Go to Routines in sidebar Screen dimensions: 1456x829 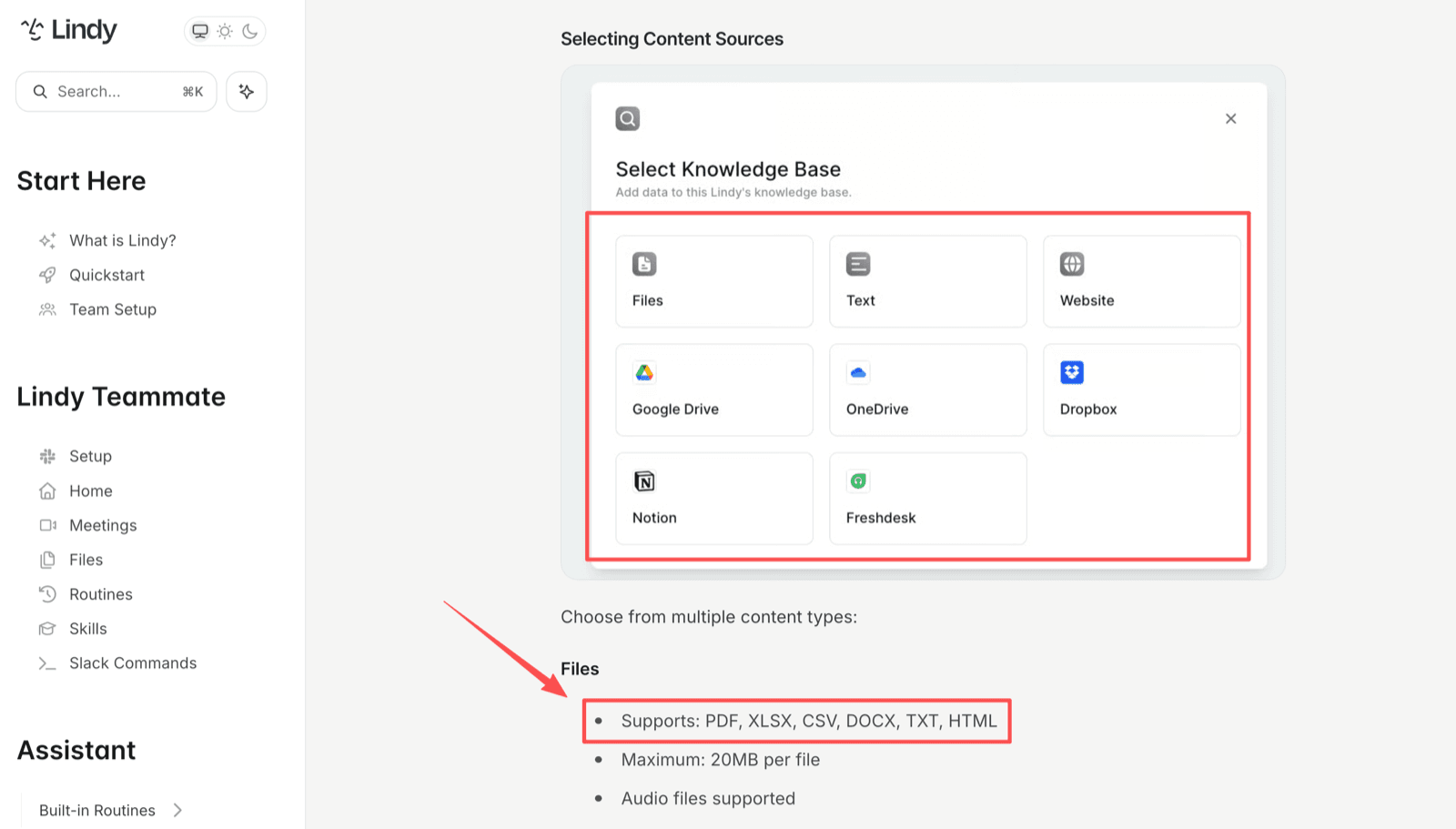click(x=101, y=594)
